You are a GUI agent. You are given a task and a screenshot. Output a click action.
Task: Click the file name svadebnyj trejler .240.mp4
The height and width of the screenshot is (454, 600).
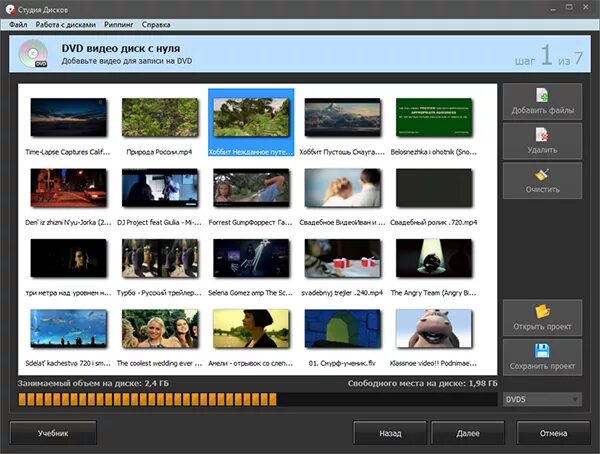click(342, 293)
